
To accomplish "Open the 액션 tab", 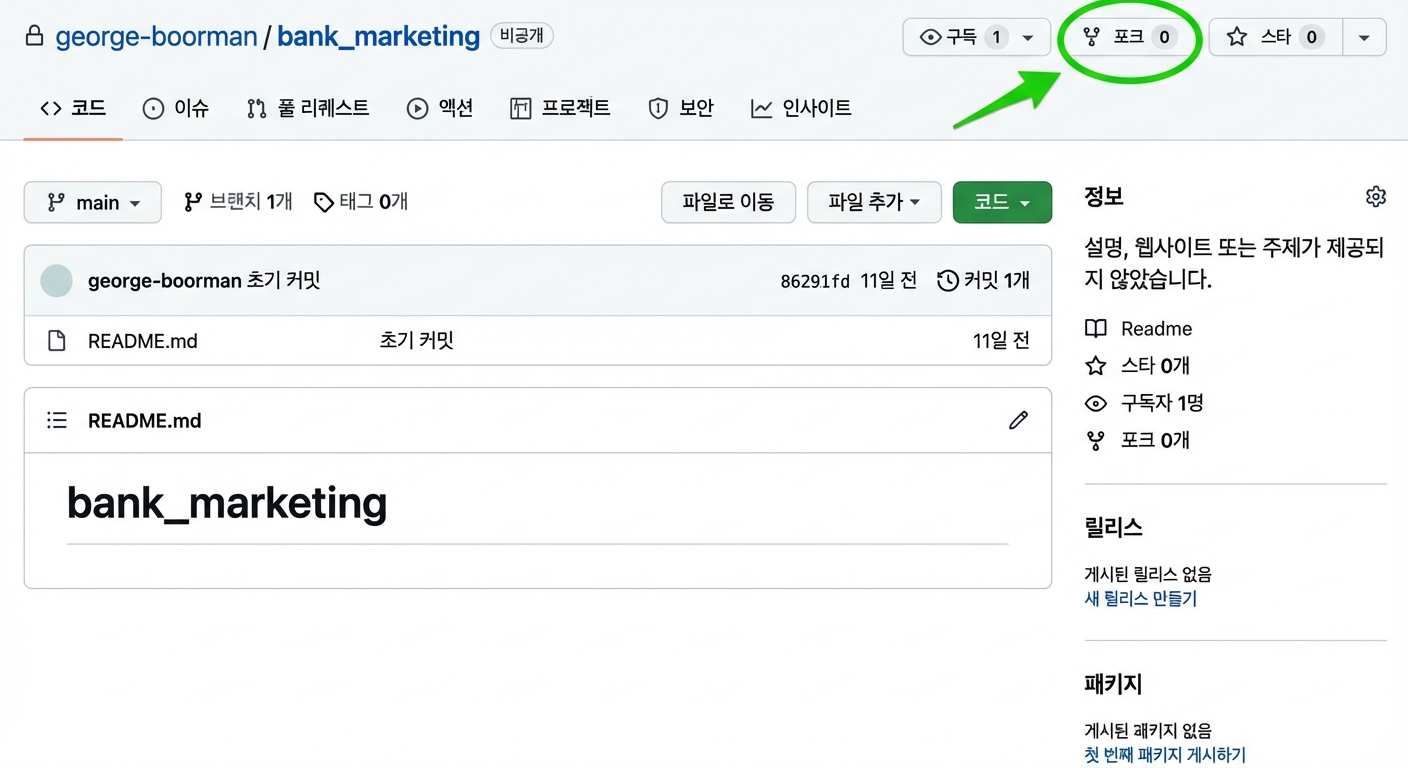I will [x=440, y=108].
